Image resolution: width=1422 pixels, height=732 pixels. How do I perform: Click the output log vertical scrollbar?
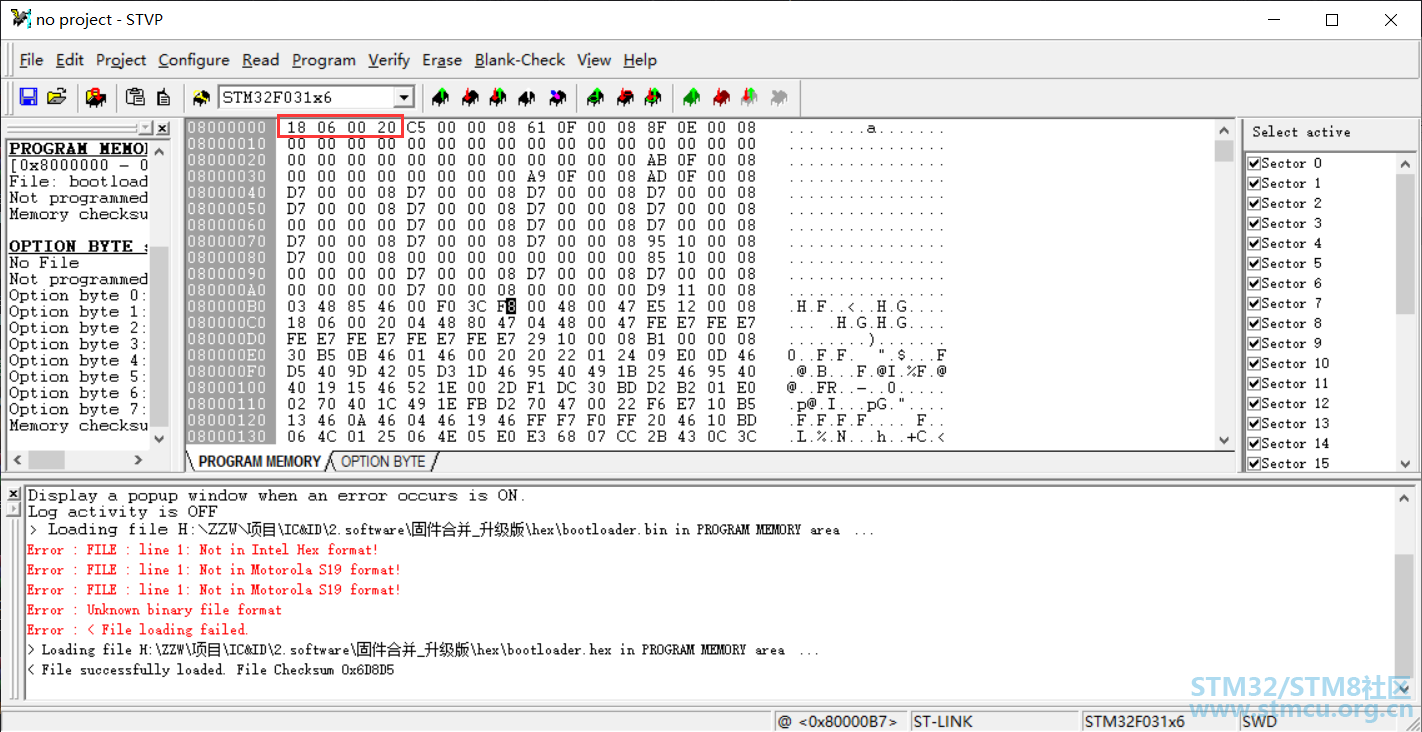(x=1405, y=592)
